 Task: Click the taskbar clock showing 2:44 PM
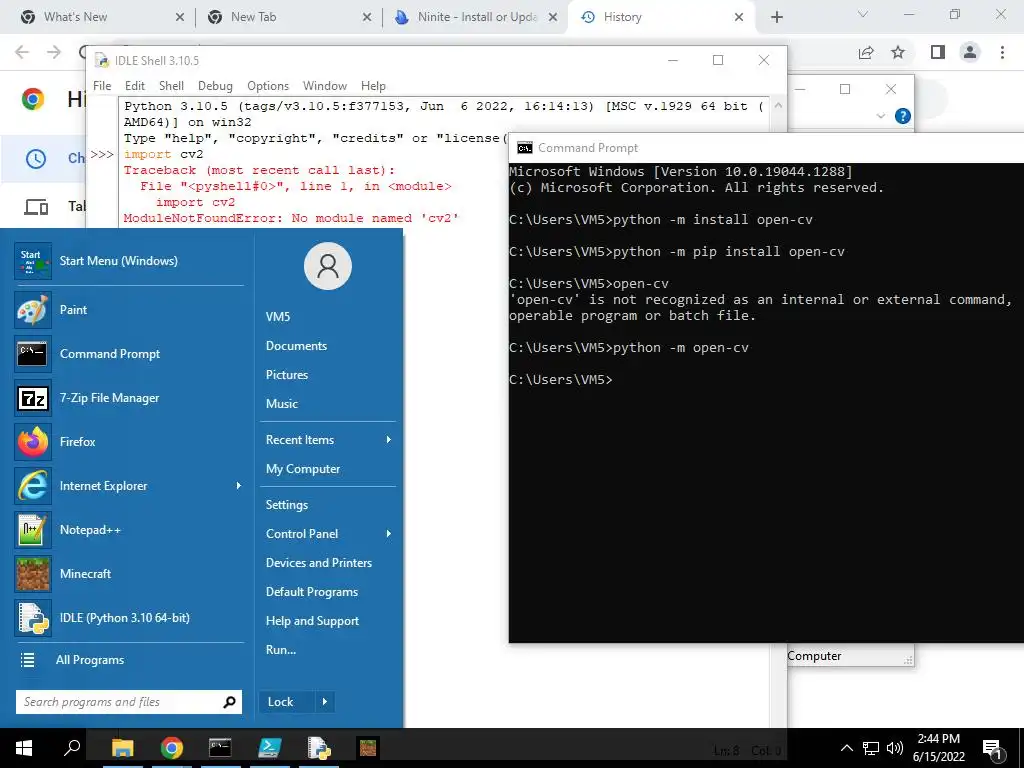pyautogui.click(x=938, y=748)
